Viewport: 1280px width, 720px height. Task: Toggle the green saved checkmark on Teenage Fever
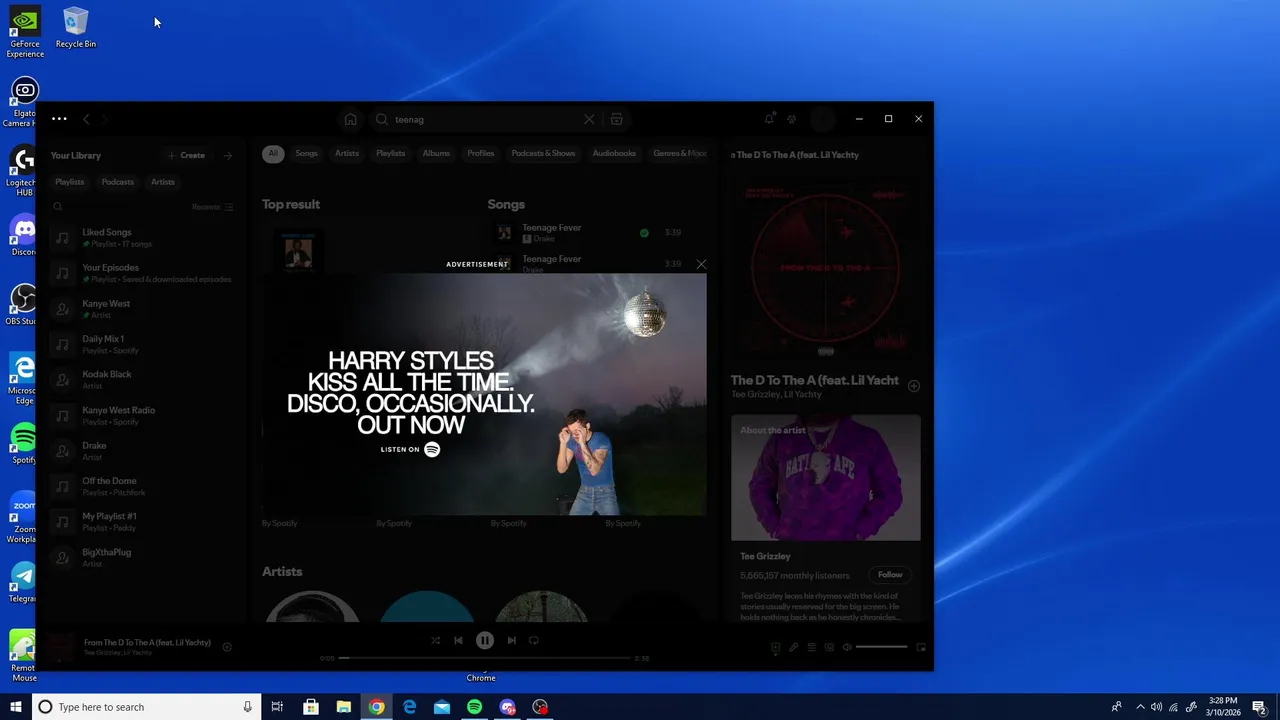pyautogui.click(x=644, y=233)
